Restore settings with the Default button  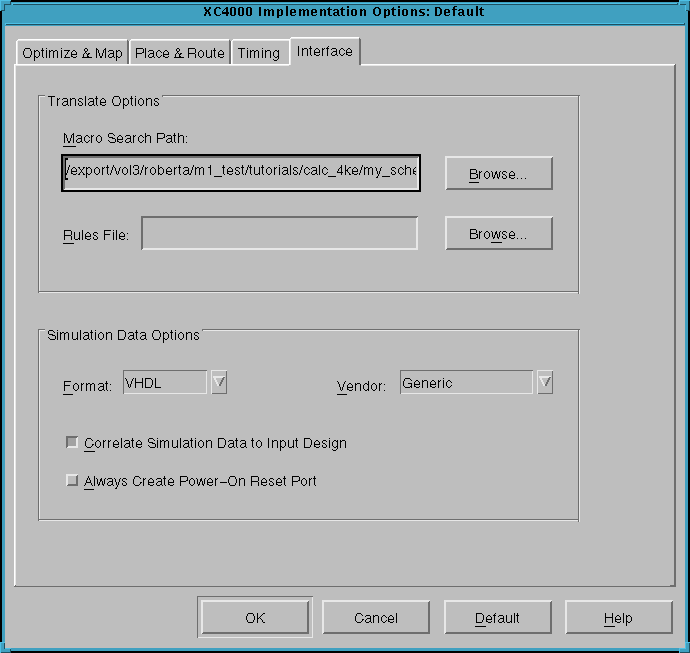(x=498, y=617)
